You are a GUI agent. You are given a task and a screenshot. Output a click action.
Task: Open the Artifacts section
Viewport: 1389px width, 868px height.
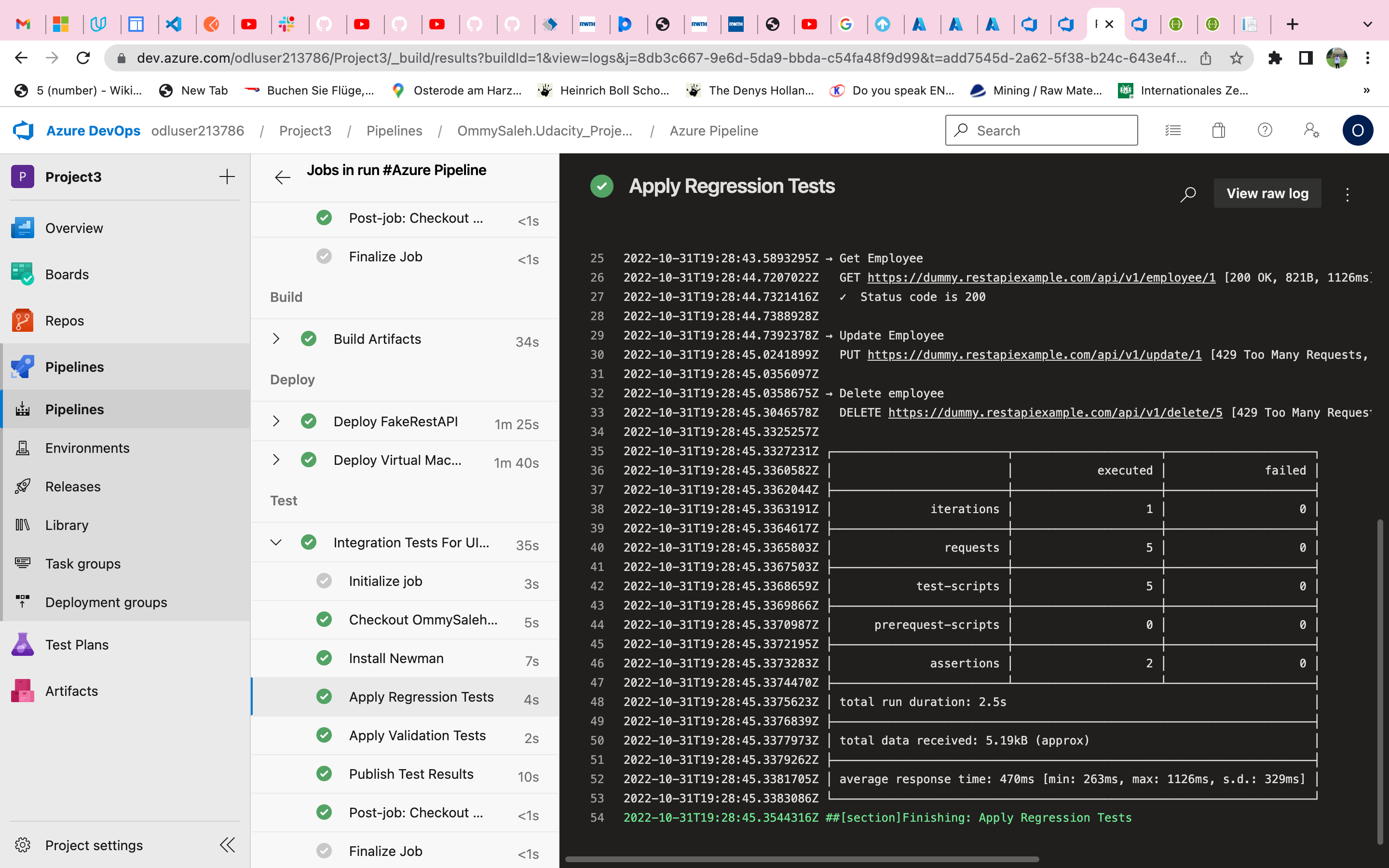click(71, 691)
